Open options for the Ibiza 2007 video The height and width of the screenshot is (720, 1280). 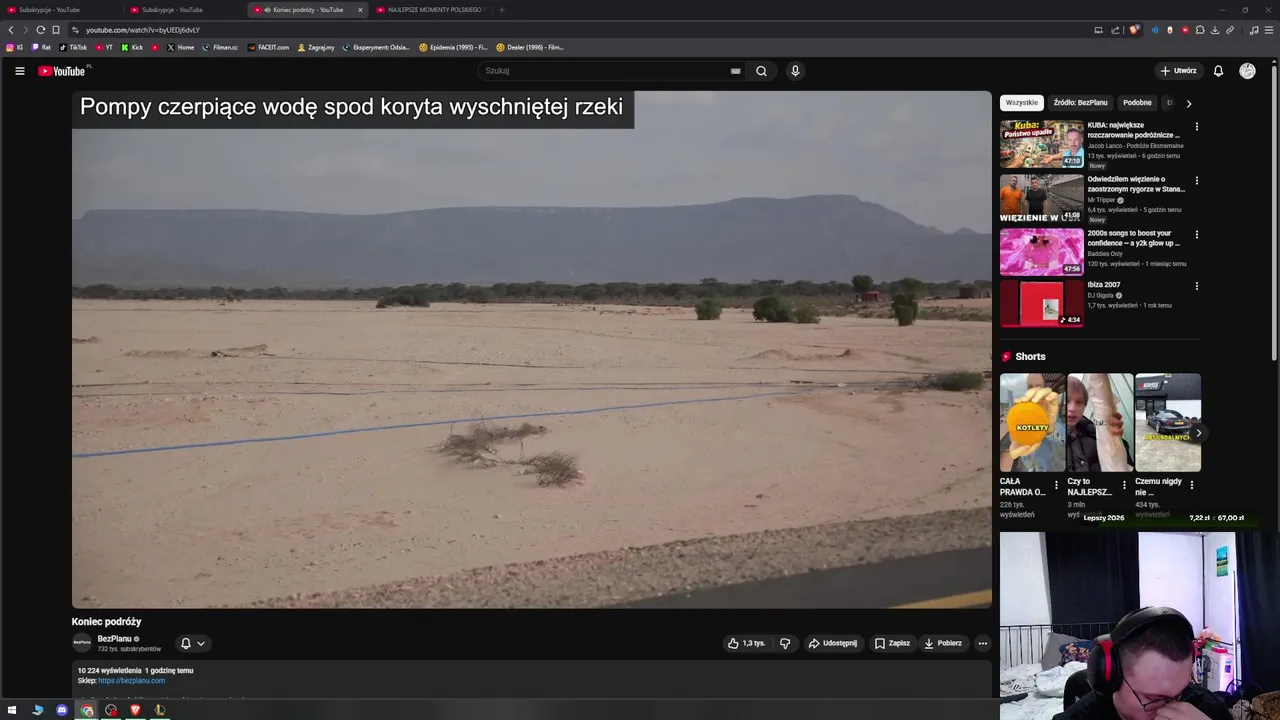(1196, 286)
